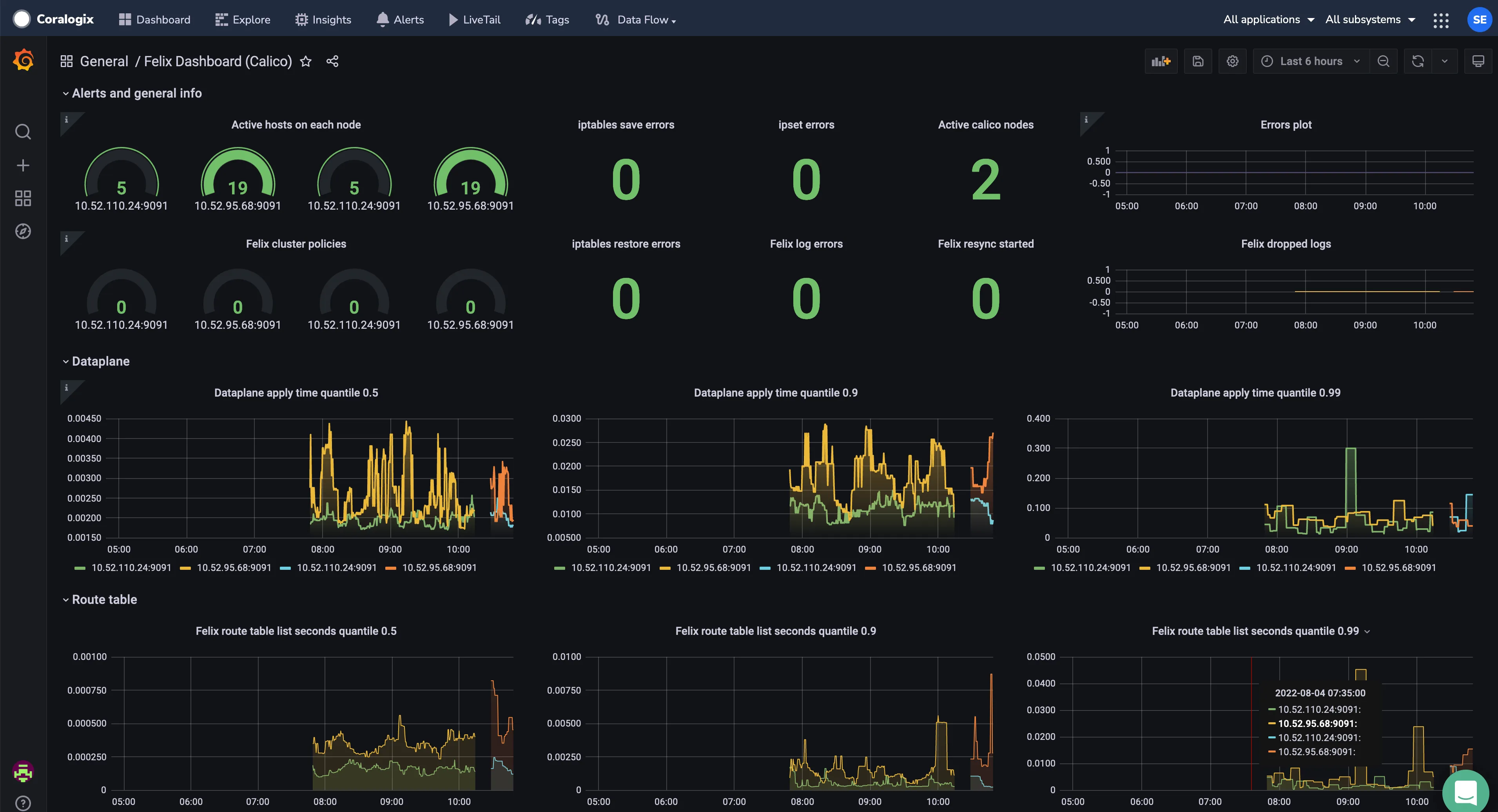
Task: Click the Add panel icon
Action: [1161, 62]
